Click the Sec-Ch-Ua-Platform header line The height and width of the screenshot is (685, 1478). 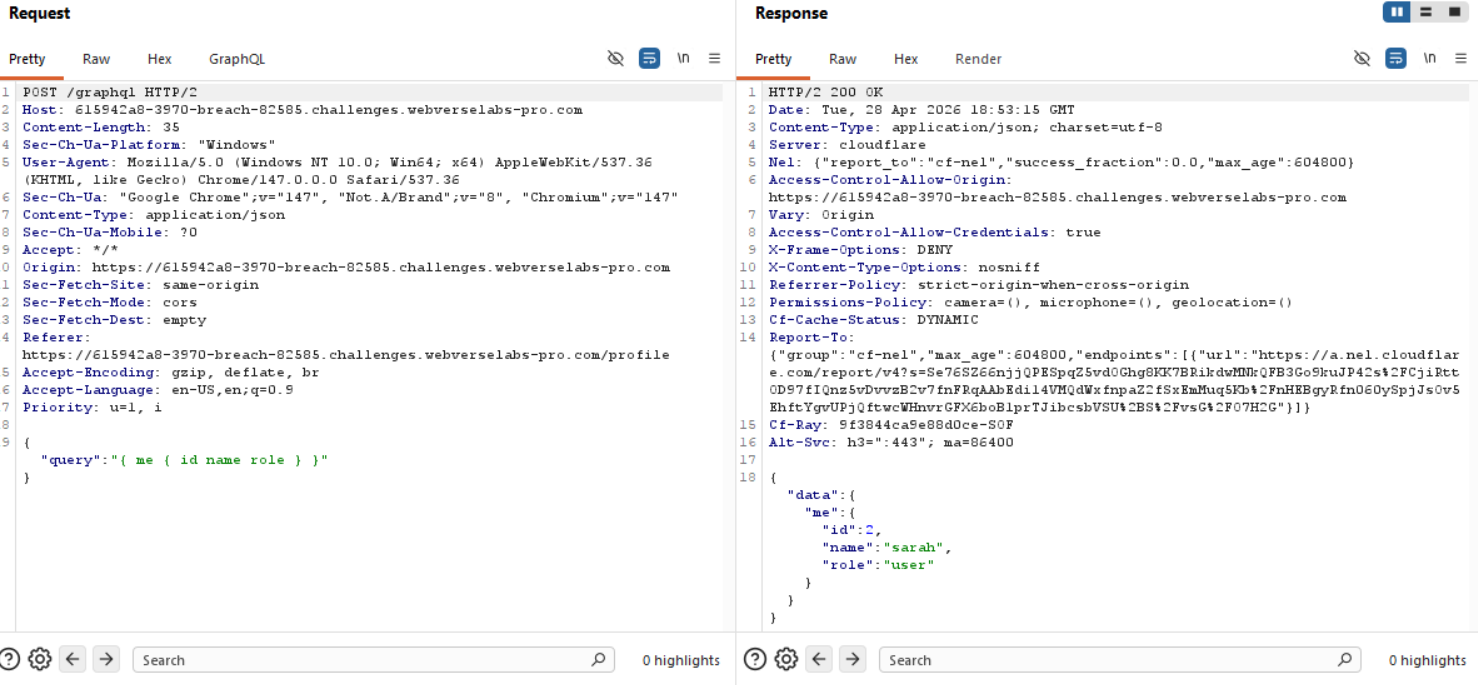[149, 145]
